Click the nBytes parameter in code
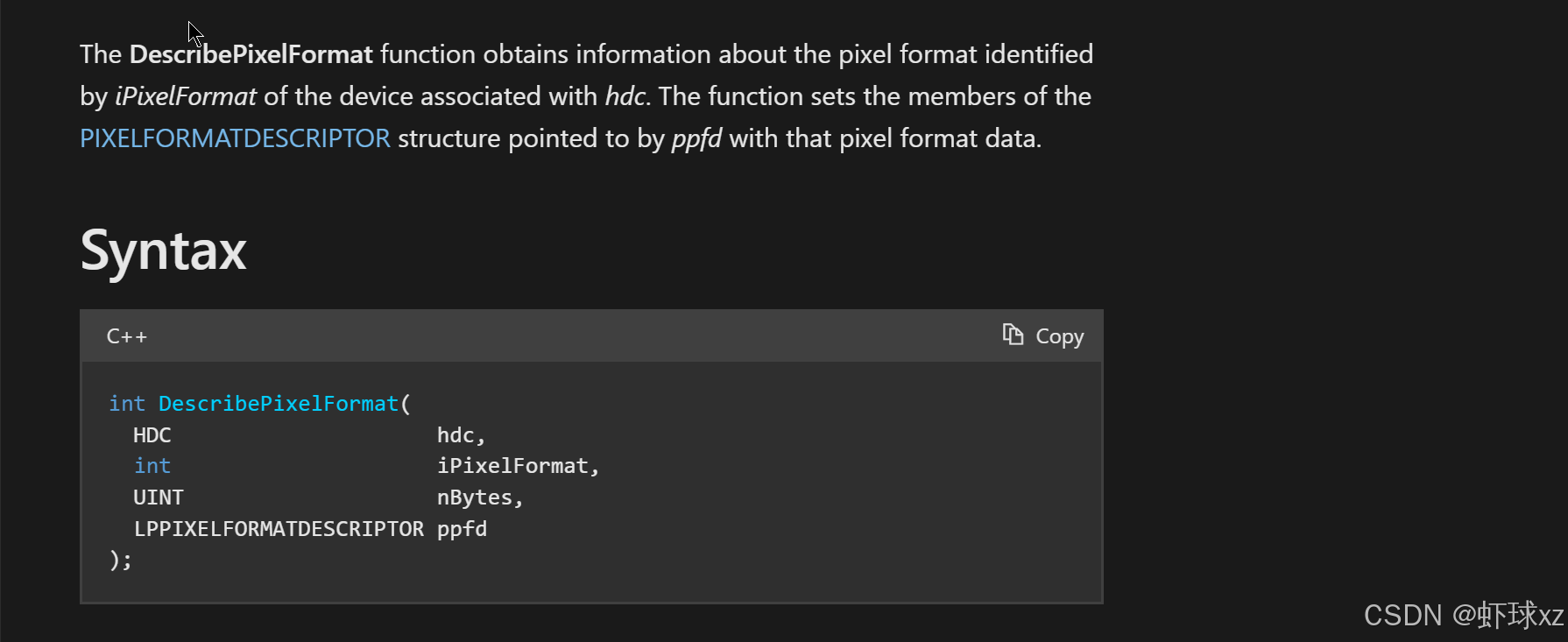The image size is (1568, 642). [x=480, y=497]
